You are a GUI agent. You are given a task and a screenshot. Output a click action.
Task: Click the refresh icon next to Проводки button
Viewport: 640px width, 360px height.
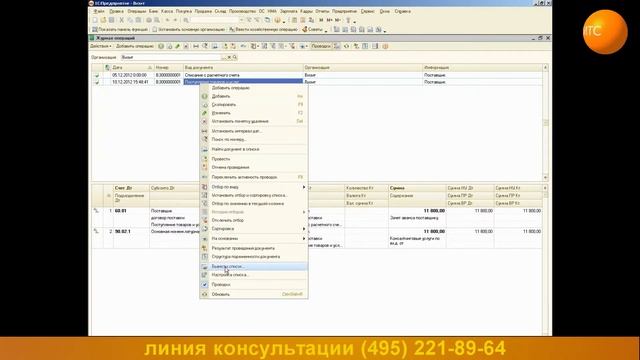pyautogui.click(x=347, y=46)
